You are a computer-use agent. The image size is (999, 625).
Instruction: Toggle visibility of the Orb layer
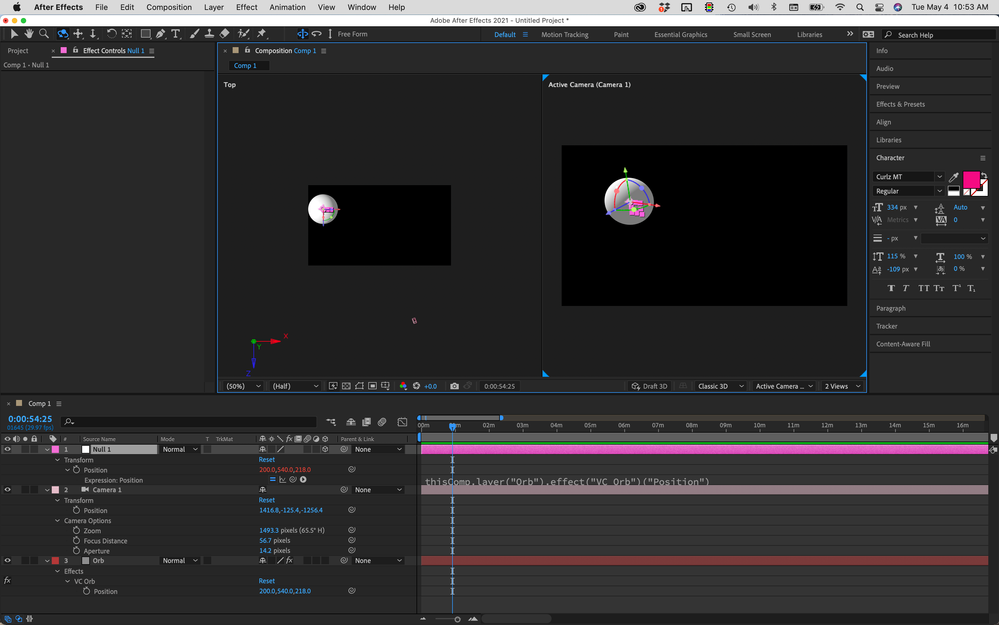tap(7, 561)
